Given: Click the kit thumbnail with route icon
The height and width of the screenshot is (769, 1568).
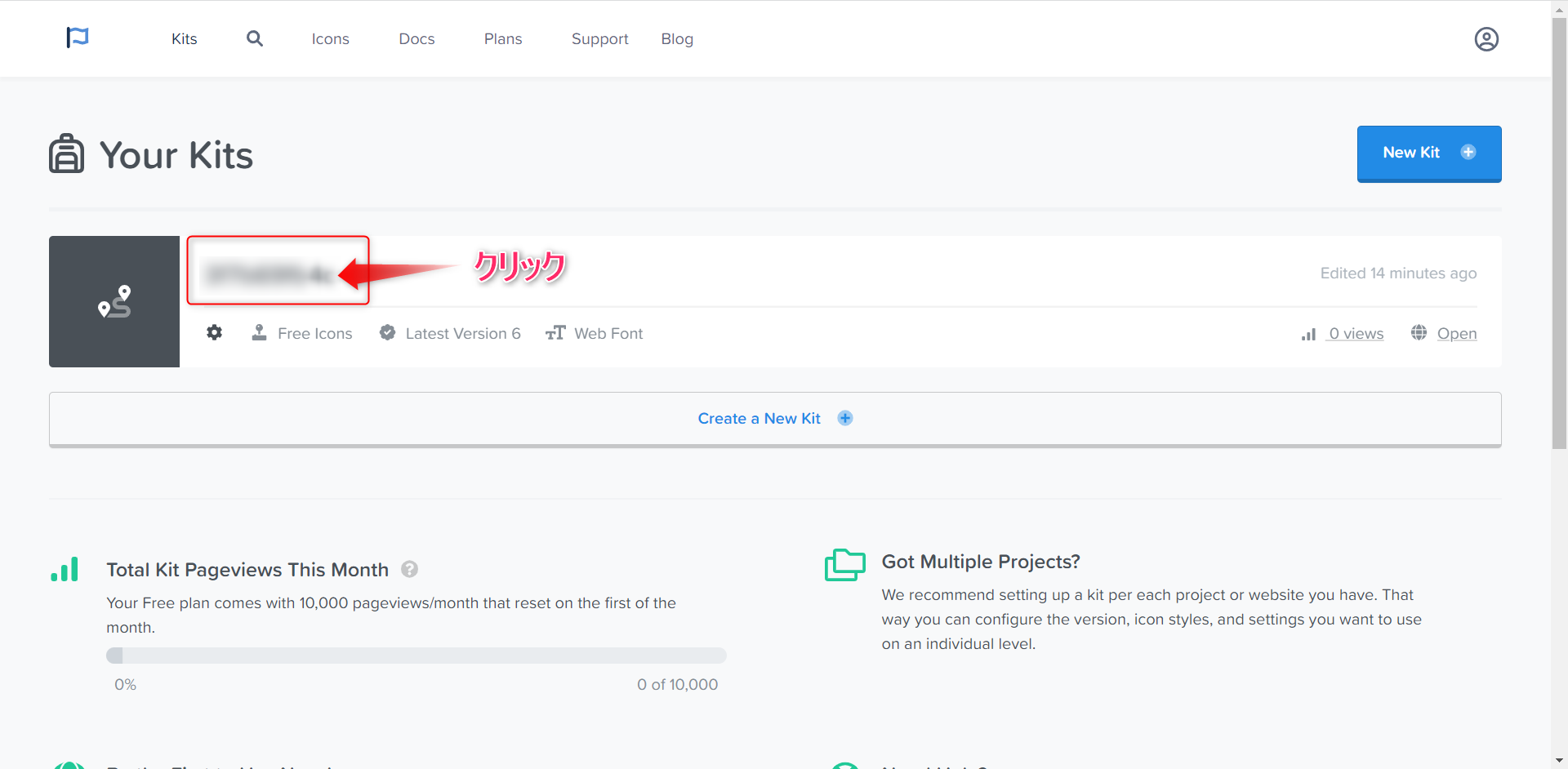Looking at the screenshot, I should tap(114, 301).
